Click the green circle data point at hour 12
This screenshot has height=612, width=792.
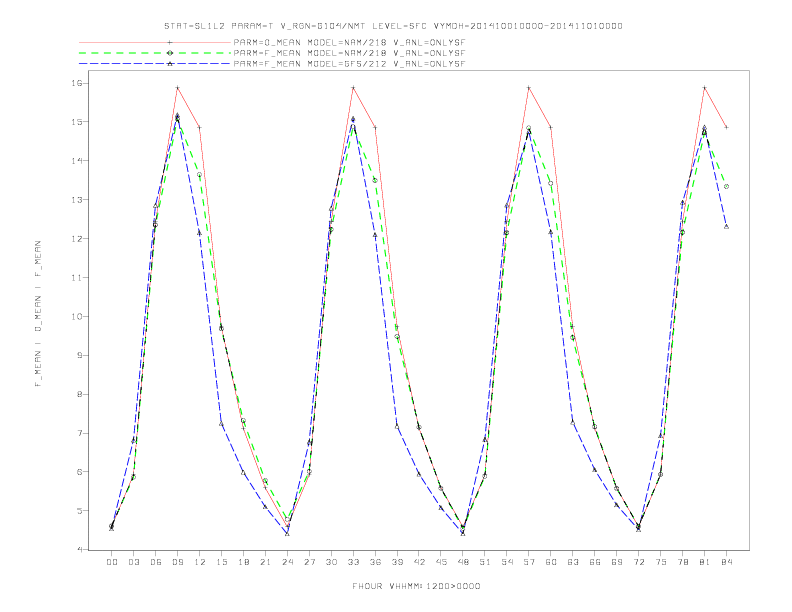pyautogui.click(x=200, y=175)
